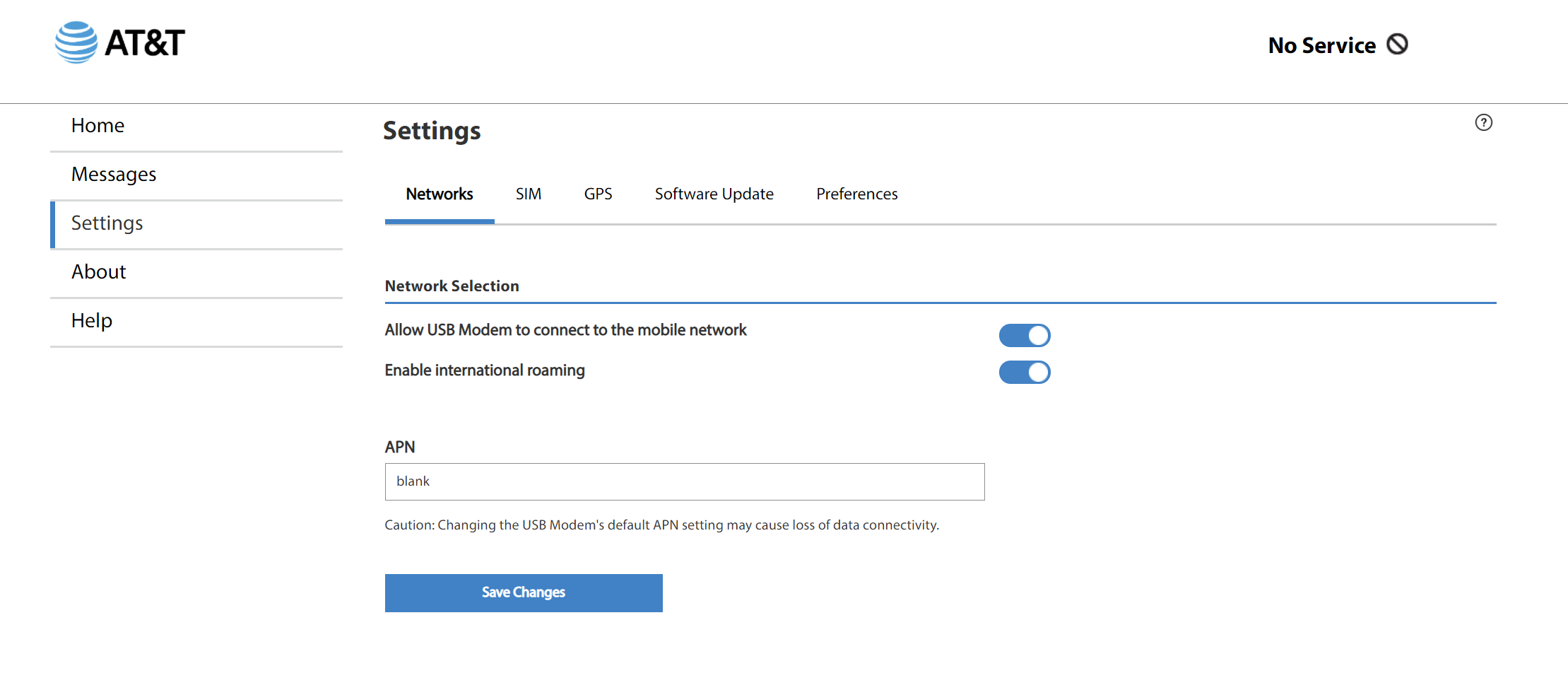Open Help in the sidebar
1568x690 pixels.
[196, 321]
